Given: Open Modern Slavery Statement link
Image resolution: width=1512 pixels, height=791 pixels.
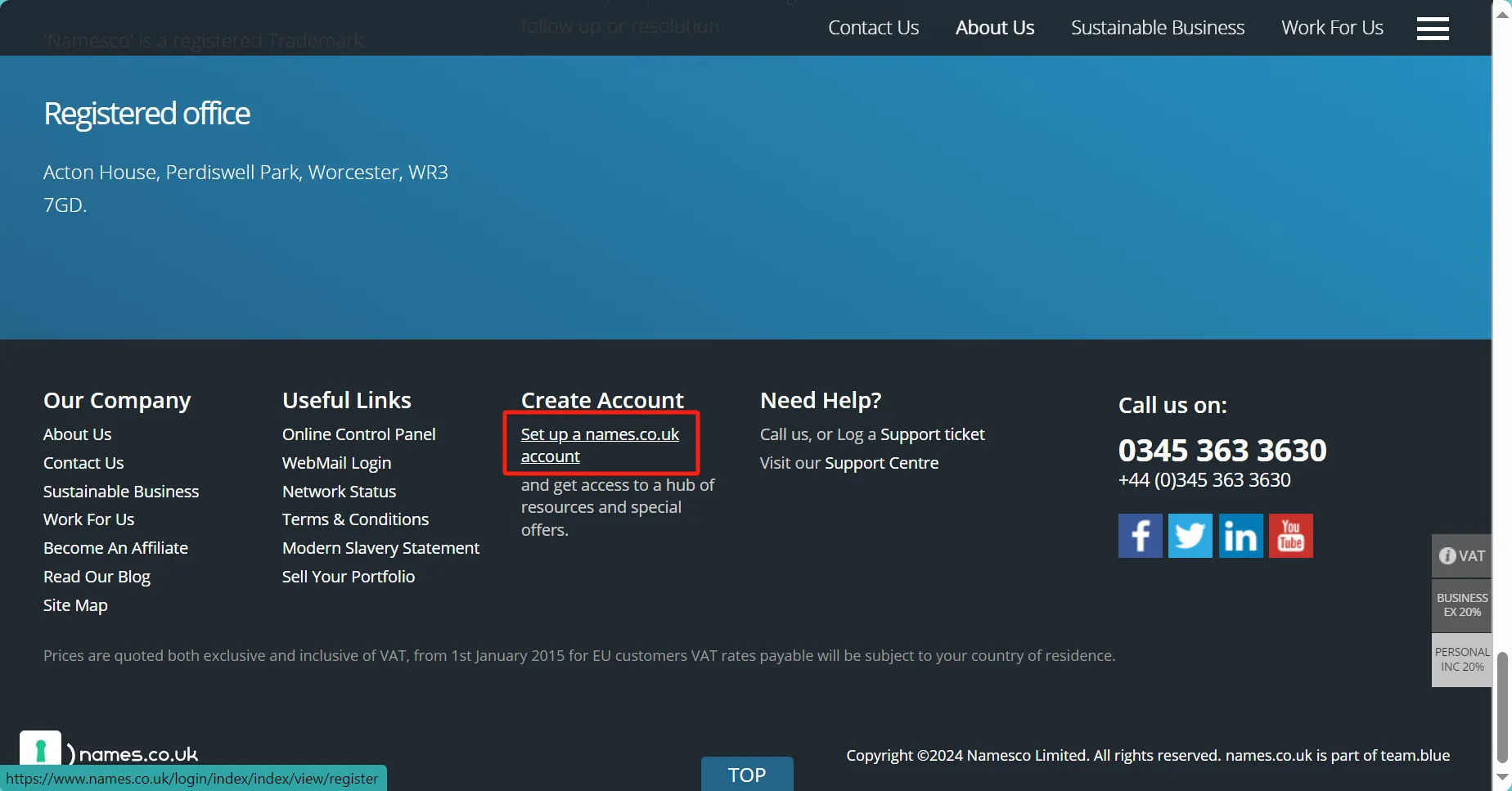Looking at the screenshot, I should 380,548.
